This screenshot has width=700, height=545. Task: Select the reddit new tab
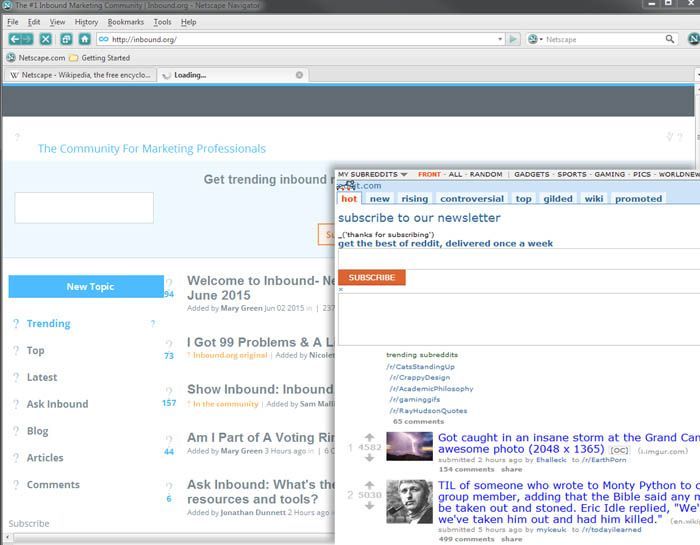pos(379,199)
